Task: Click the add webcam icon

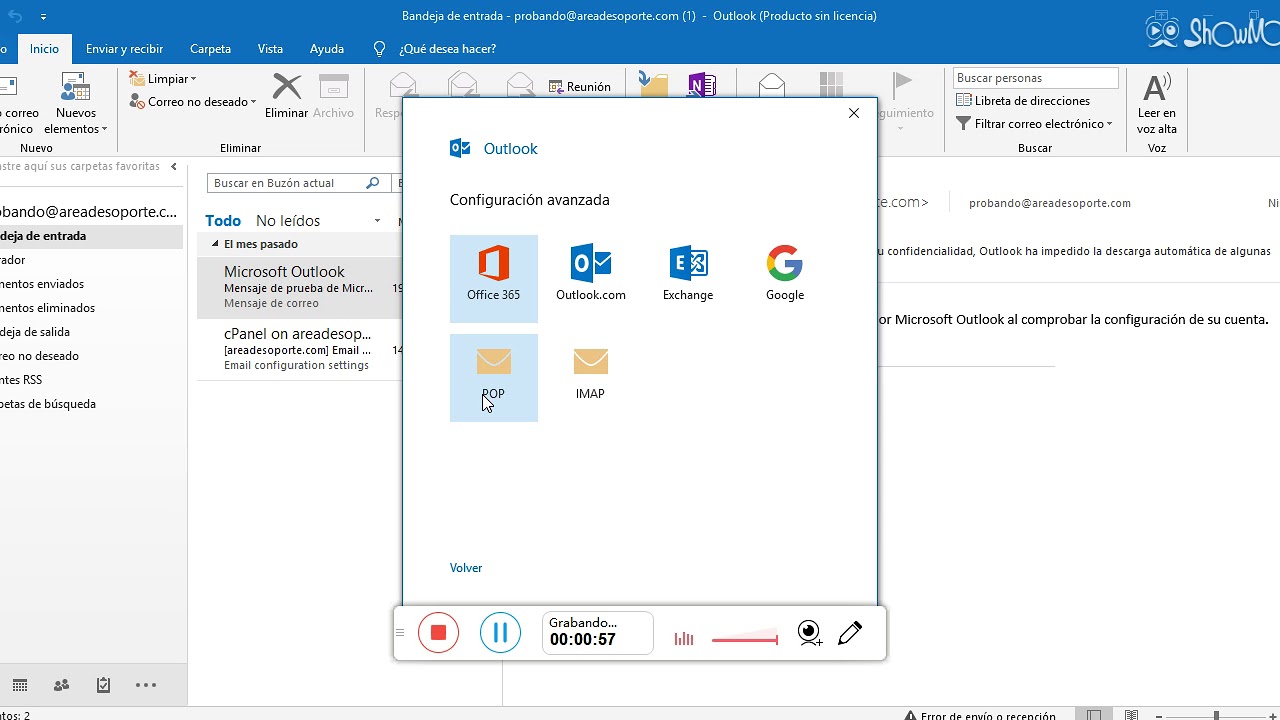Action: click(810, 633)
